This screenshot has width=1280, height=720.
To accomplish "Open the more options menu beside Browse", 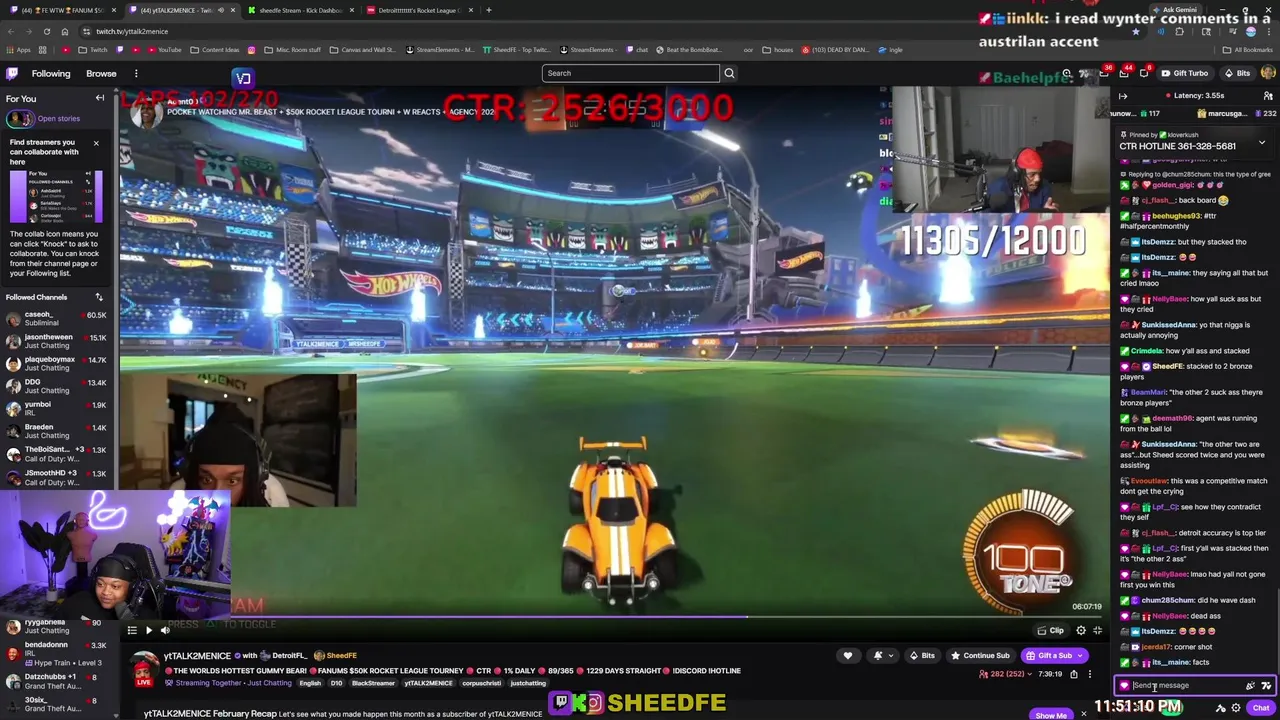I will tap(136, 73).
